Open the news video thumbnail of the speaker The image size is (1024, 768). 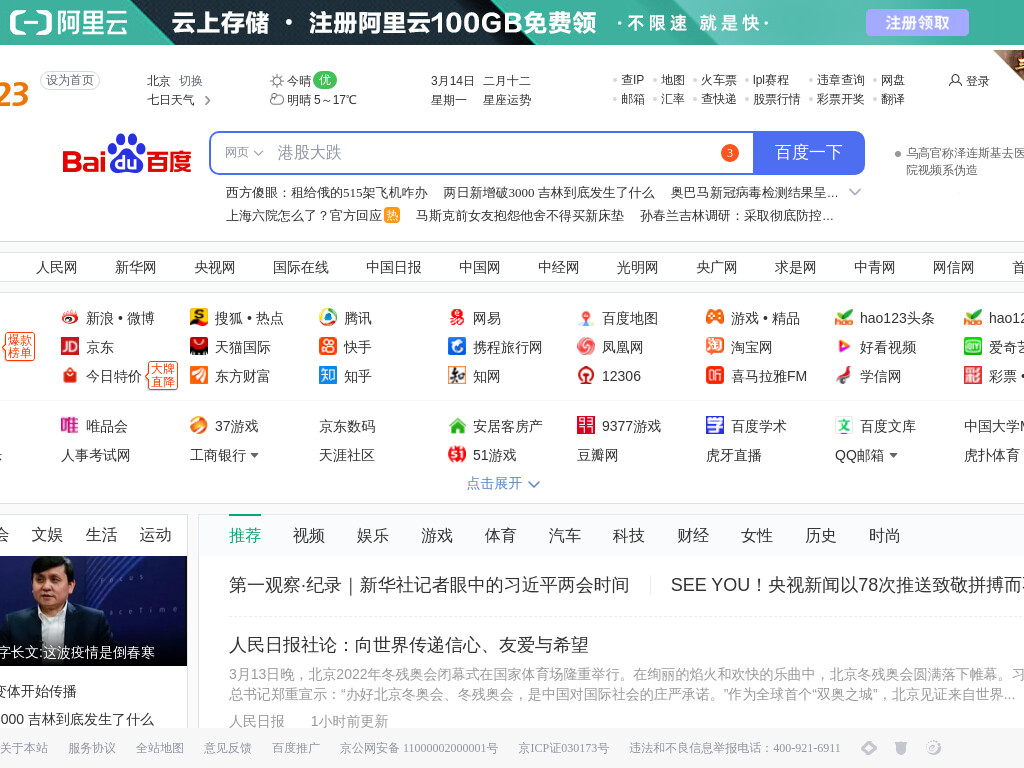click(x=93, y=611)
